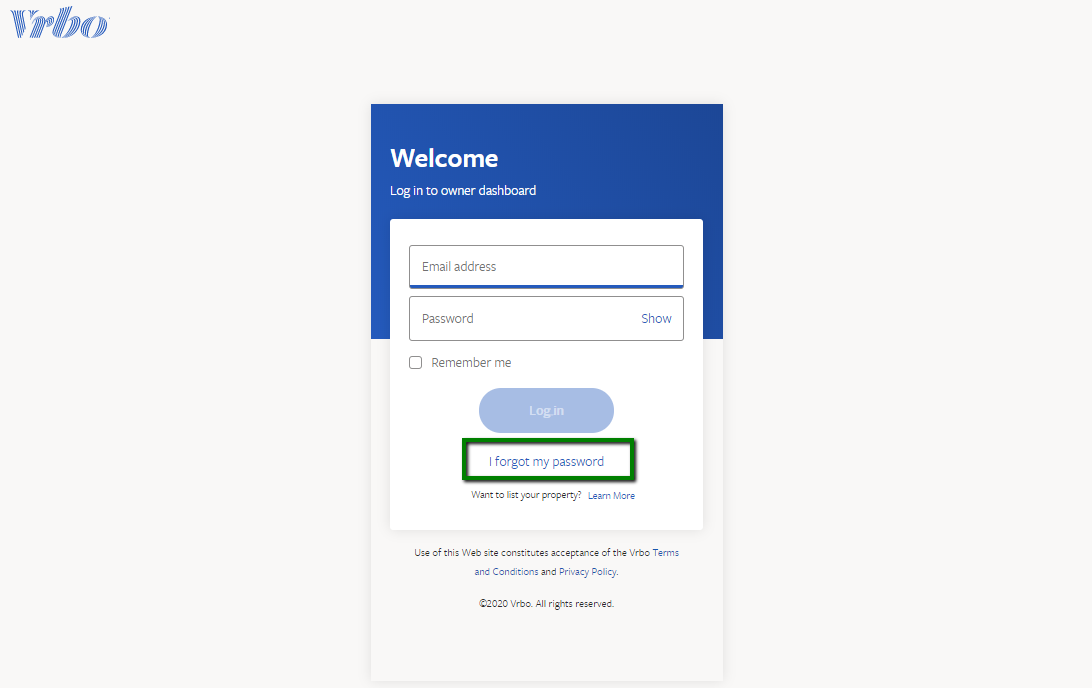Enable the Remember me checkbox
1092x688 pixels.
pos(416,363)
